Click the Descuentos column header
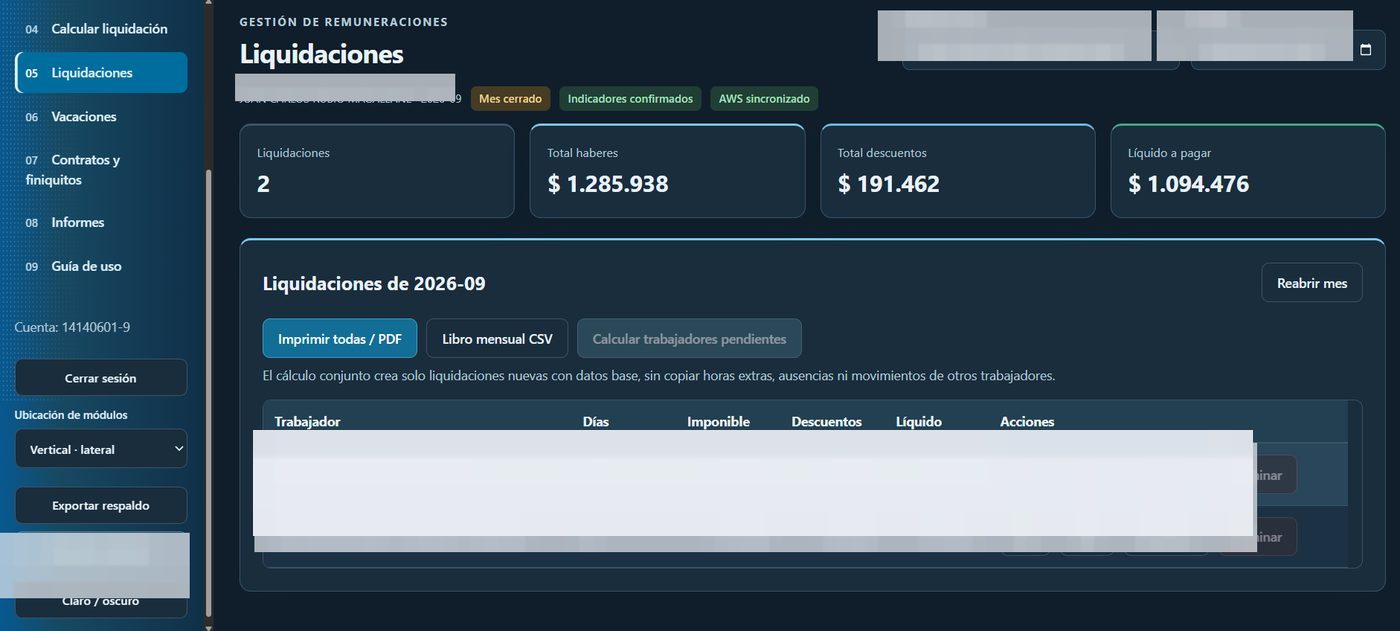Viewport: 1400px width, 631px height. [x=826, y=422]
